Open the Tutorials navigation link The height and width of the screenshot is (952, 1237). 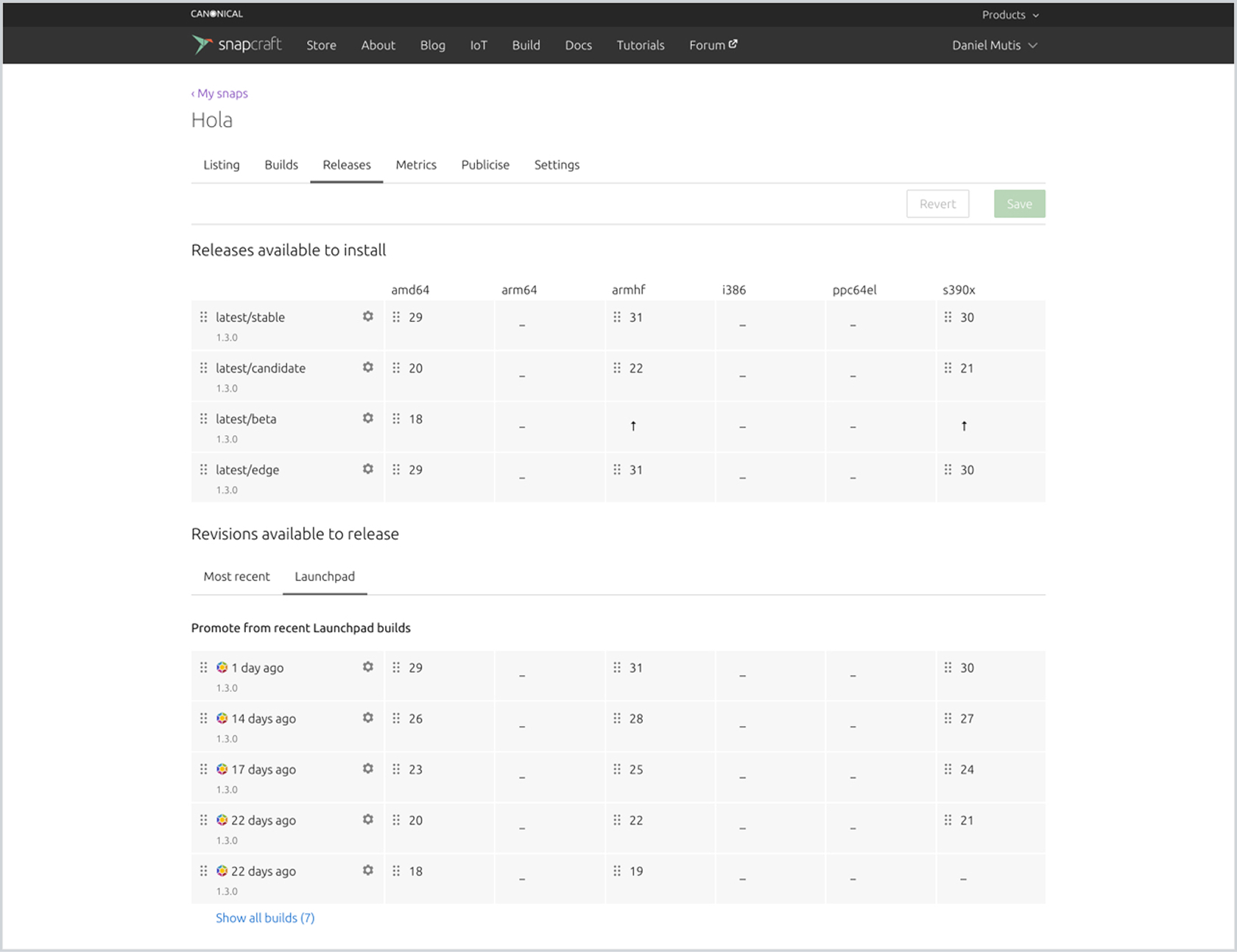point(641,45)
